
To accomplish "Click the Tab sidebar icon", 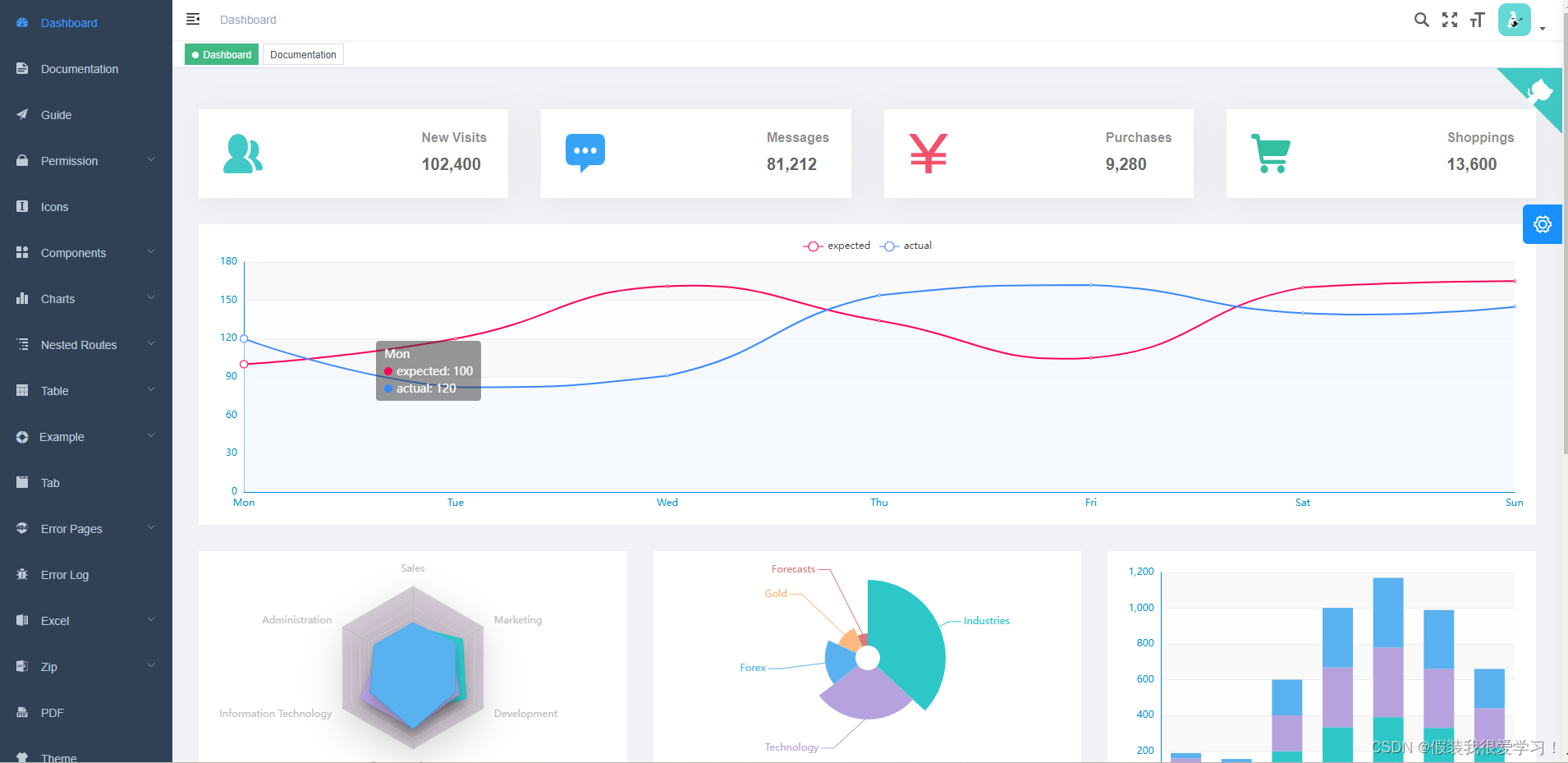I will click(x=22, y=483).
